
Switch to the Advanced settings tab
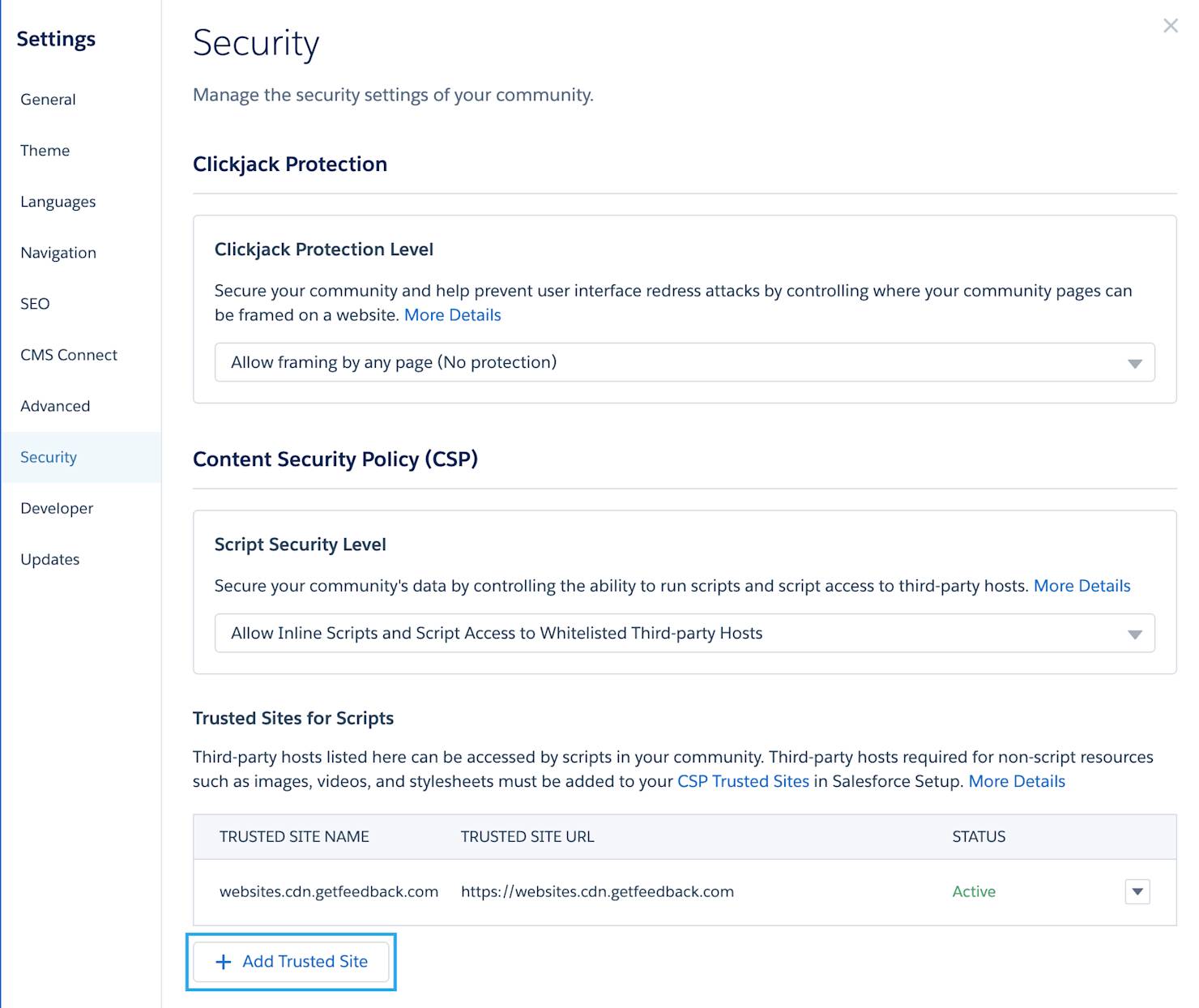55,406
